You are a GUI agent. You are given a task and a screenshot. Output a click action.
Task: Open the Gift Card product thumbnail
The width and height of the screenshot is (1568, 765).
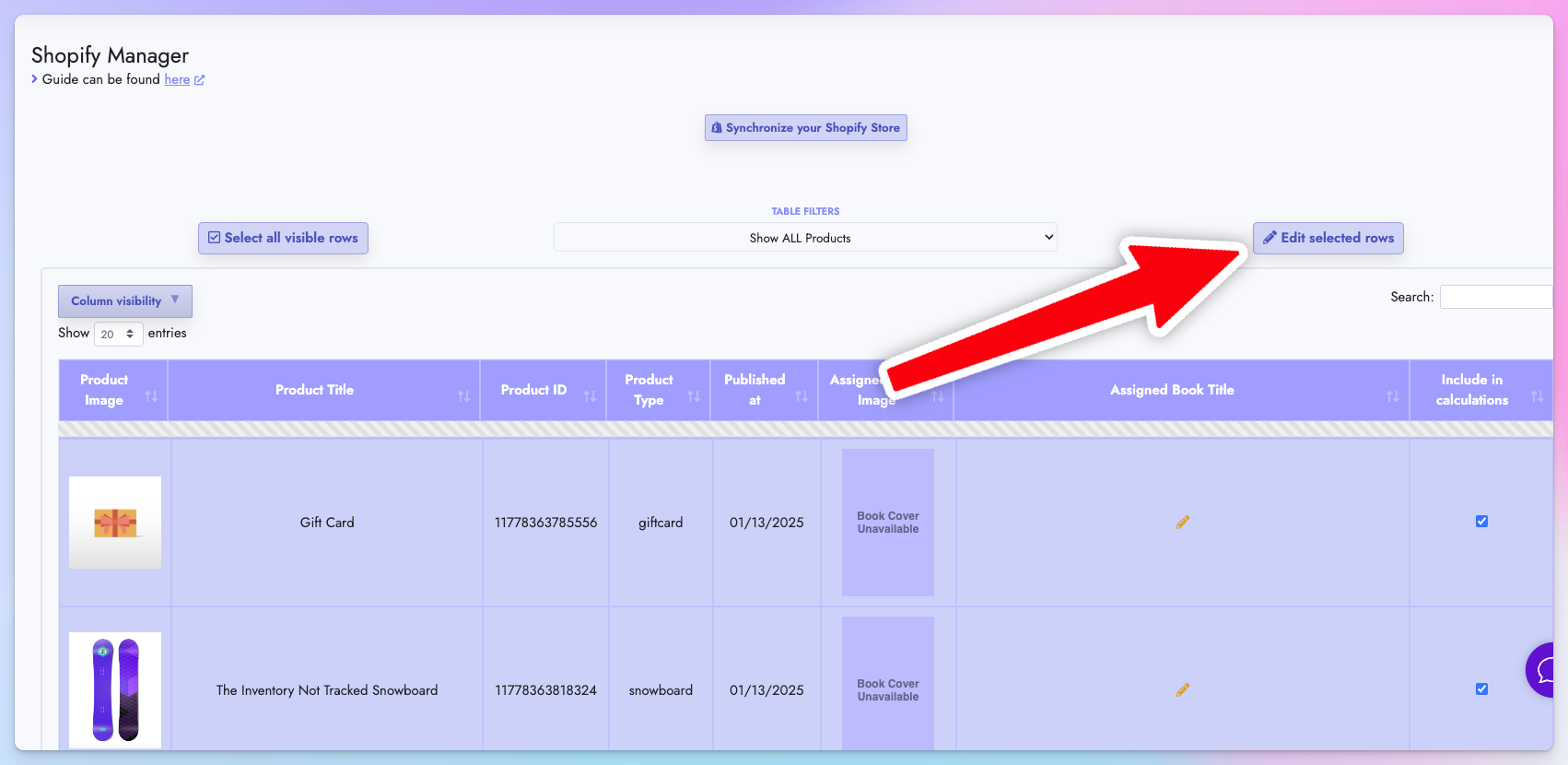[115, 523]
